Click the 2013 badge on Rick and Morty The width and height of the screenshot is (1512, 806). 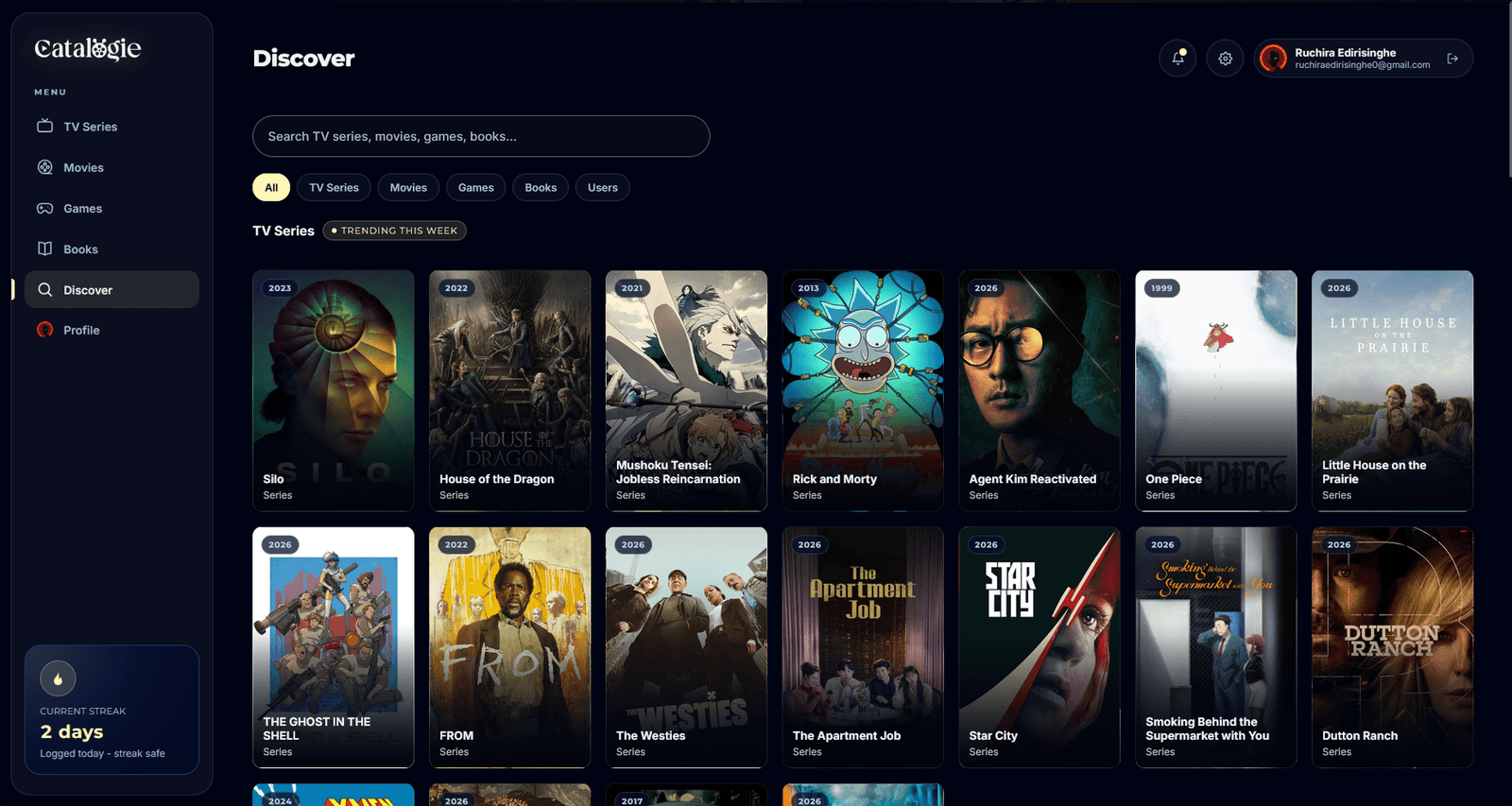tap(809, 288)
